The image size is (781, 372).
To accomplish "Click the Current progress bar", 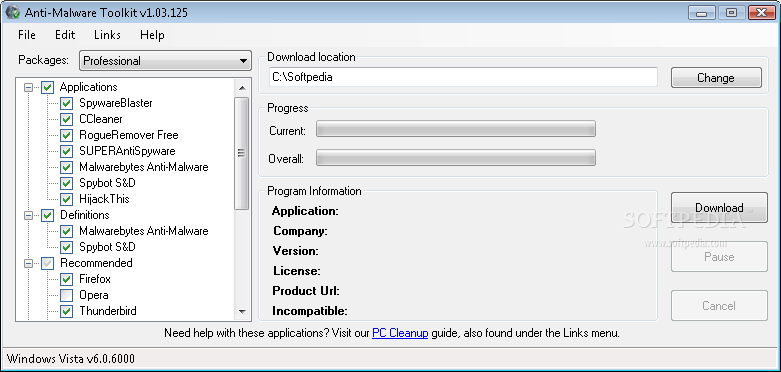I will 456,129.
